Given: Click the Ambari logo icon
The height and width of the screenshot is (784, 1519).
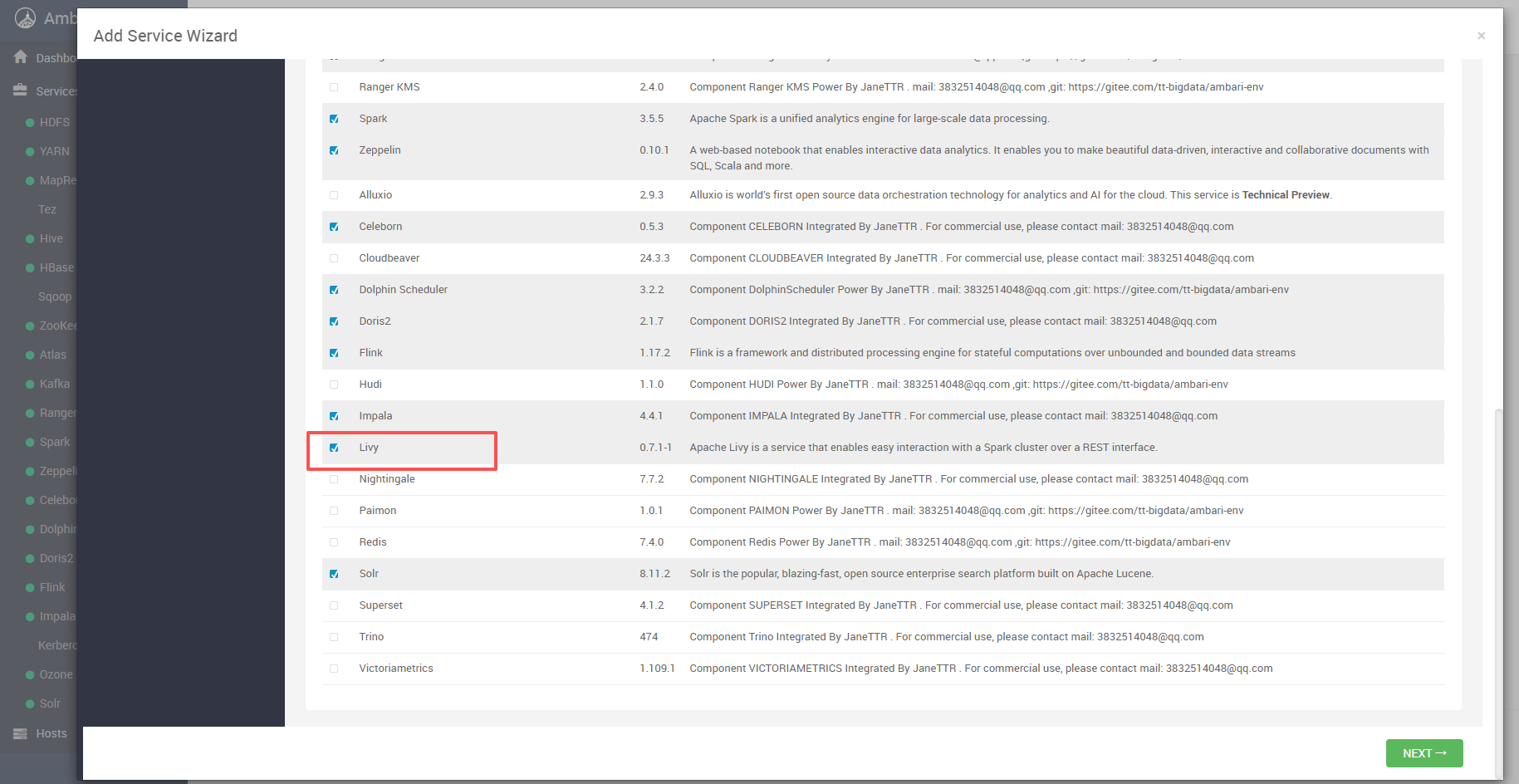Looking at the screenshot, I should point(26,17).
